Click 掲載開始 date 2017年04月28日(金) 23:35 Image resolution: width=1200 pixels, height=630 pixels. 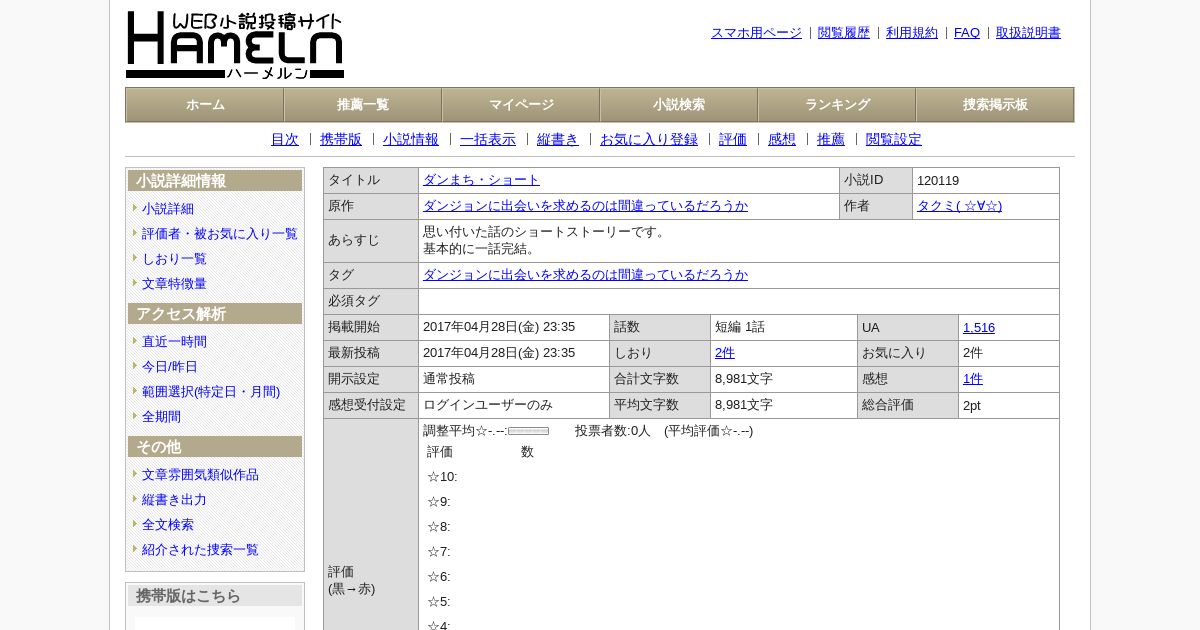(499, 327)
